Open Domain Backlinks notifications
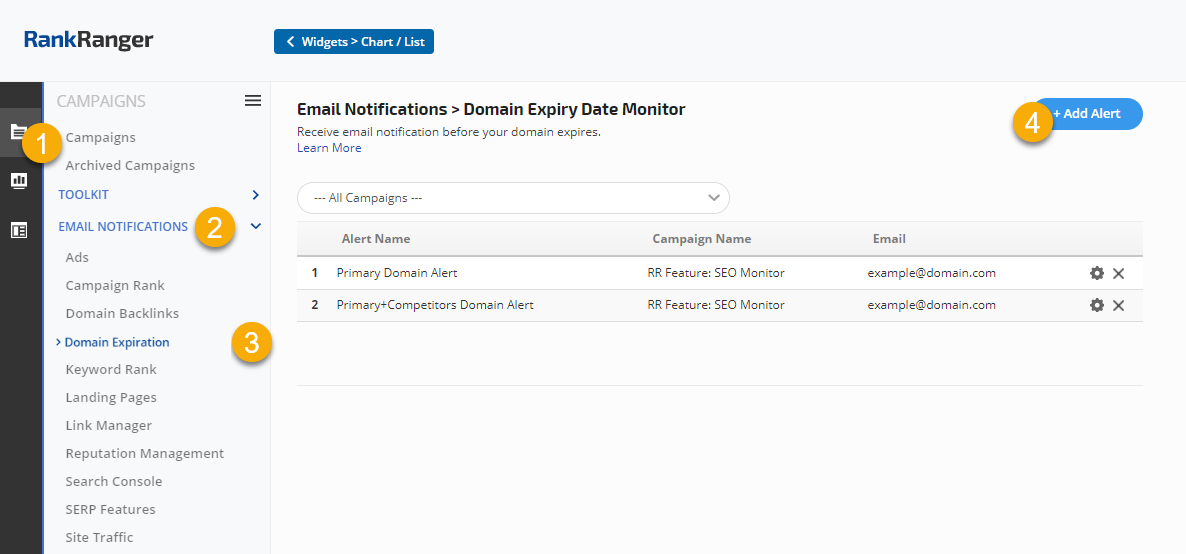 pos(122,314)
